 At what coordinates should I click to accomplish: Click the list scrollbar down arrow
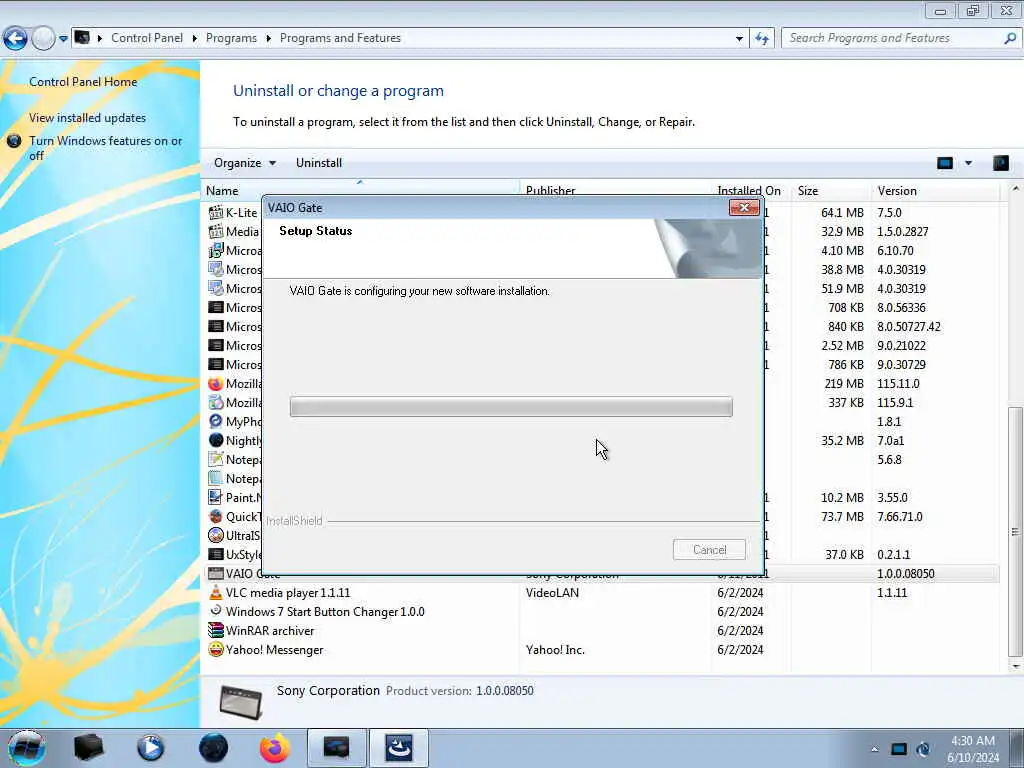click(1015, 666)
